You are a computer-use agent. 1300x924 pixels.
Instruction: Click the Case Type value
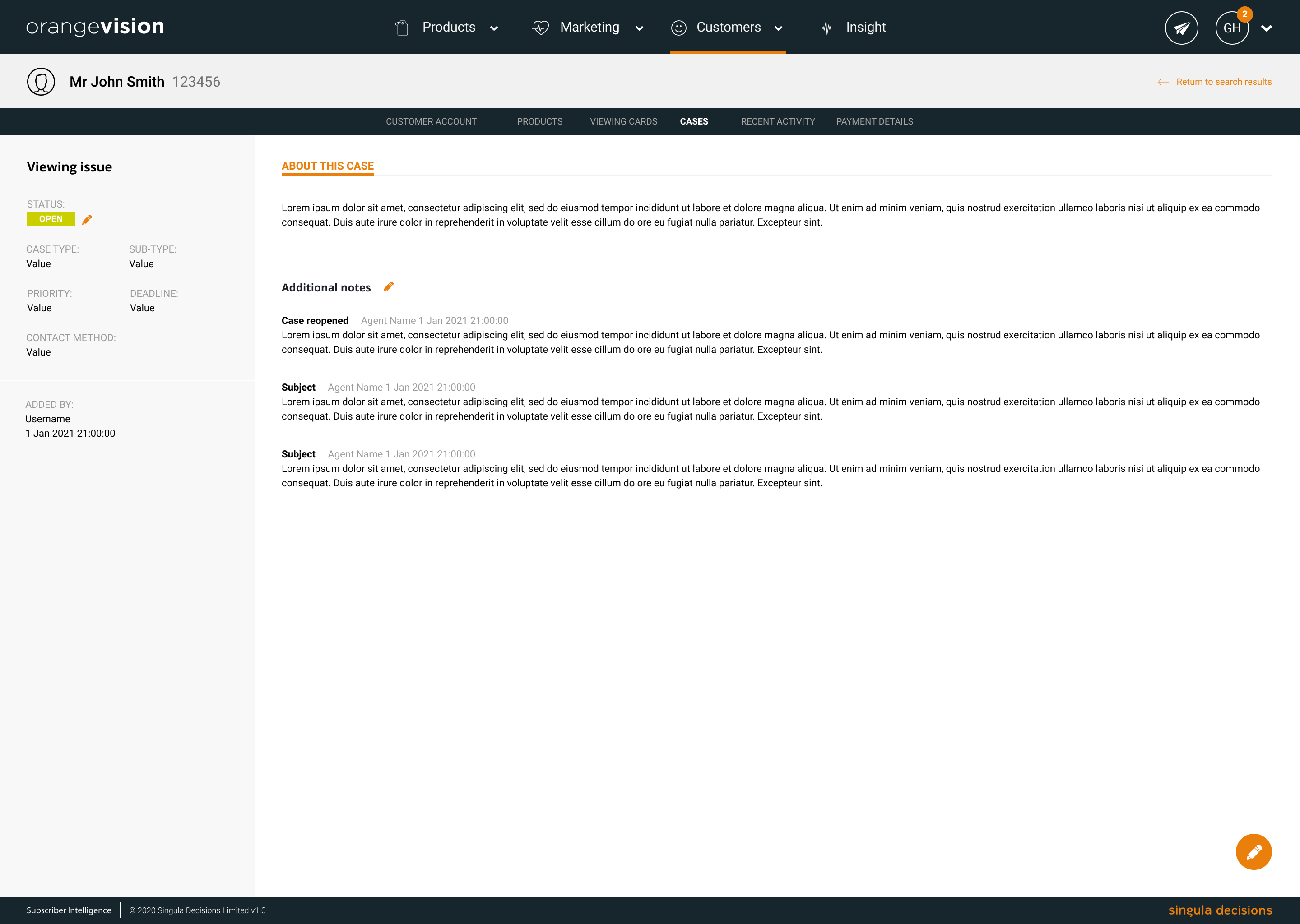pos(38,264)
